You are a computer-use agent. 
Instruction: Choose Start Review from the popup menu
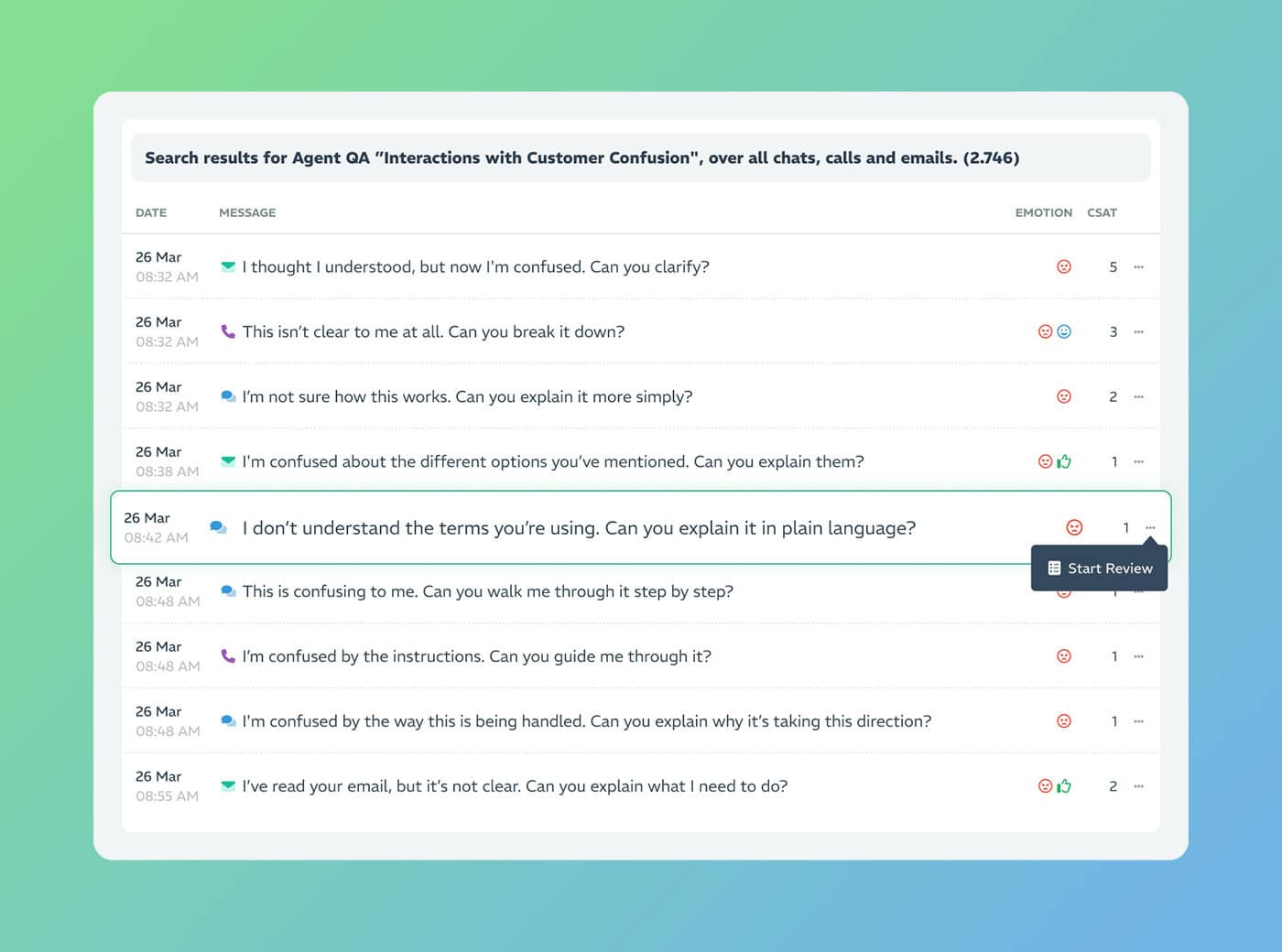[1099, 568]
